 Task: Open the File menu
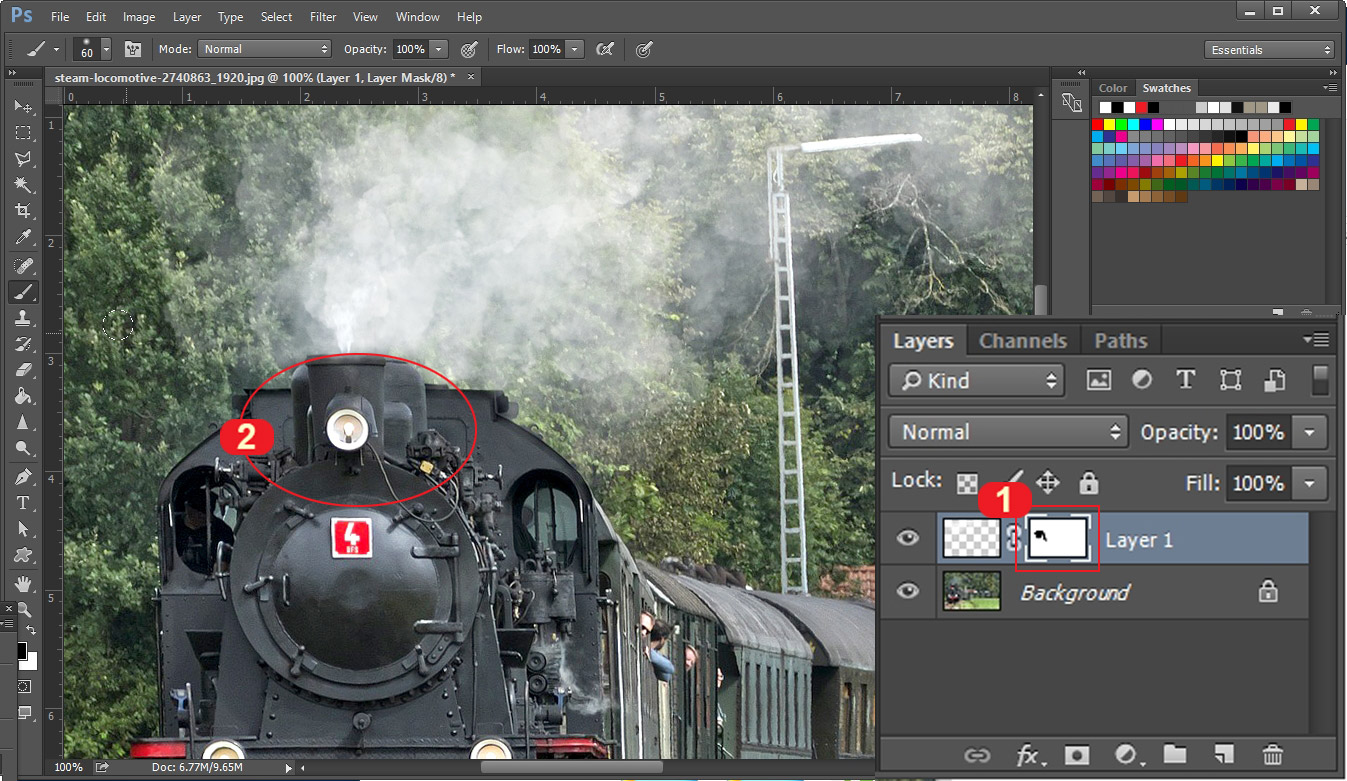[x=60, y=17]
